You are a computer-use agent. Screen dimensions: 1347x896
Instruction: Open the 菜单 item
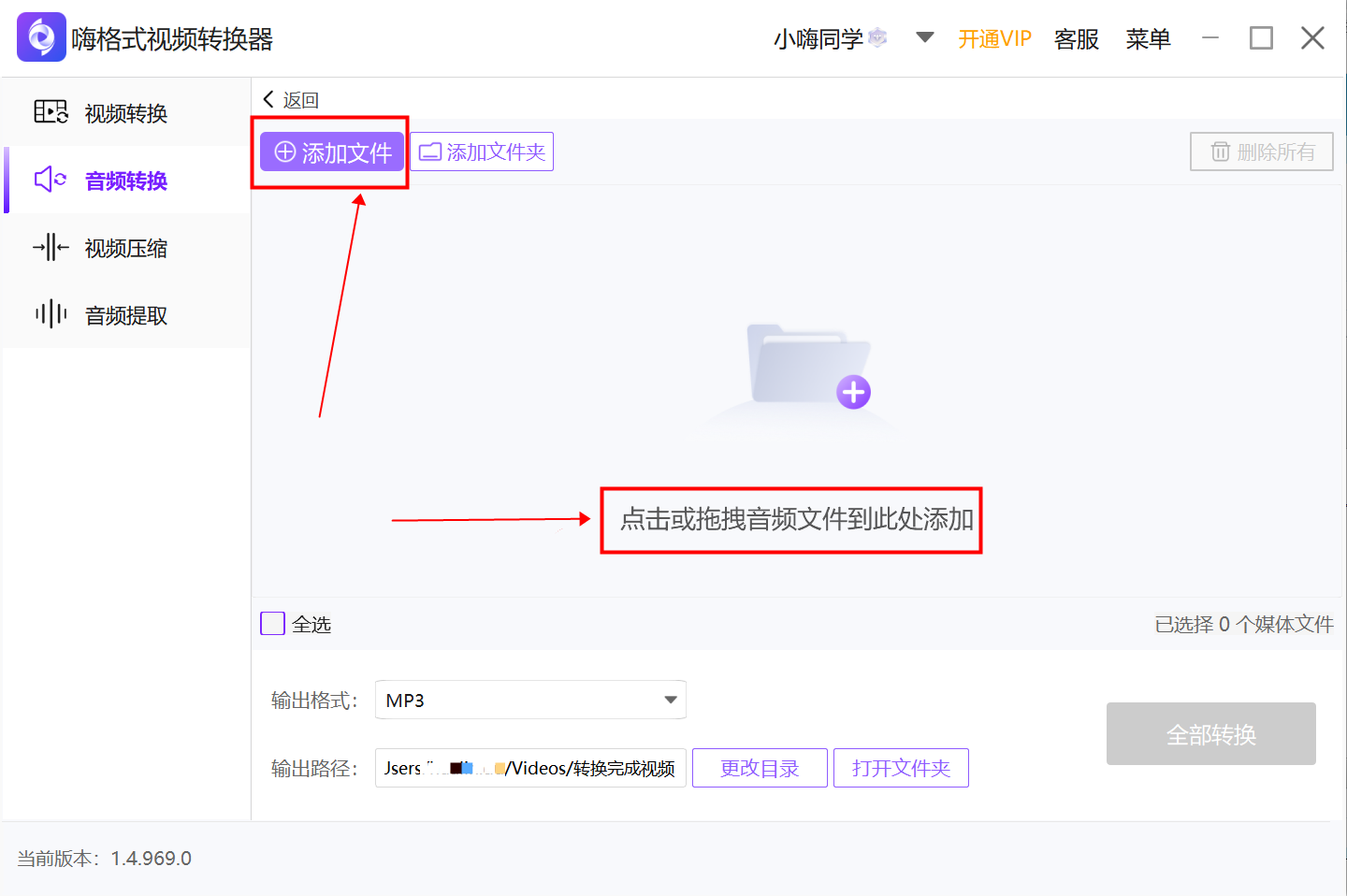(x=1149, y=39)
